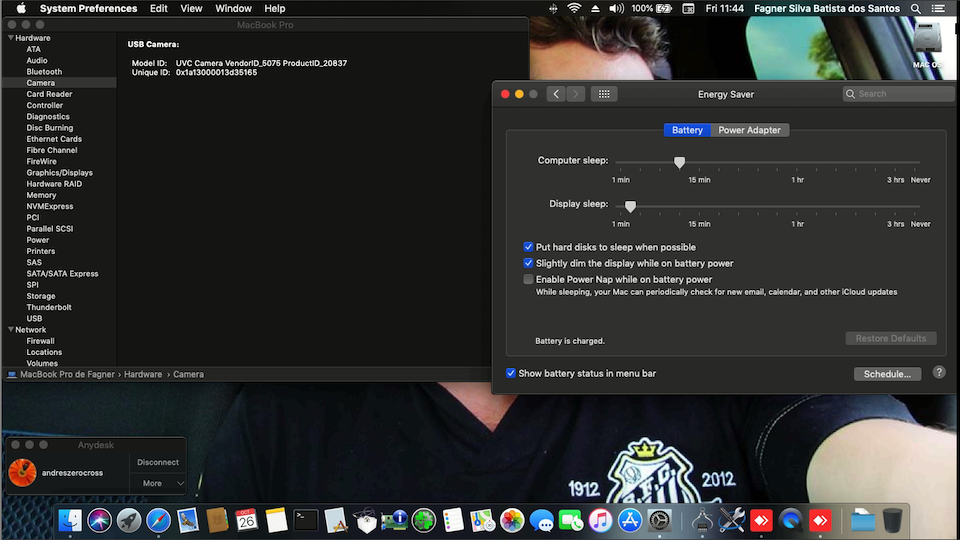
Task: Toggle Show battery status in menu bar
Action: tap(511, 373)
